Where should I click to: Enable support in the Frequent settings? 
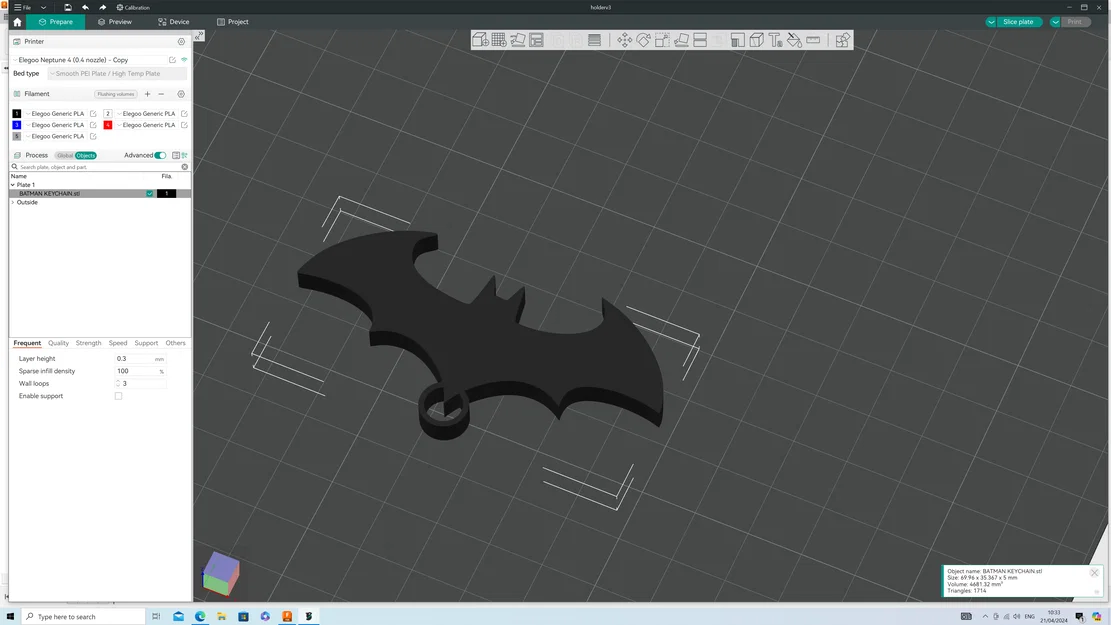118,396
